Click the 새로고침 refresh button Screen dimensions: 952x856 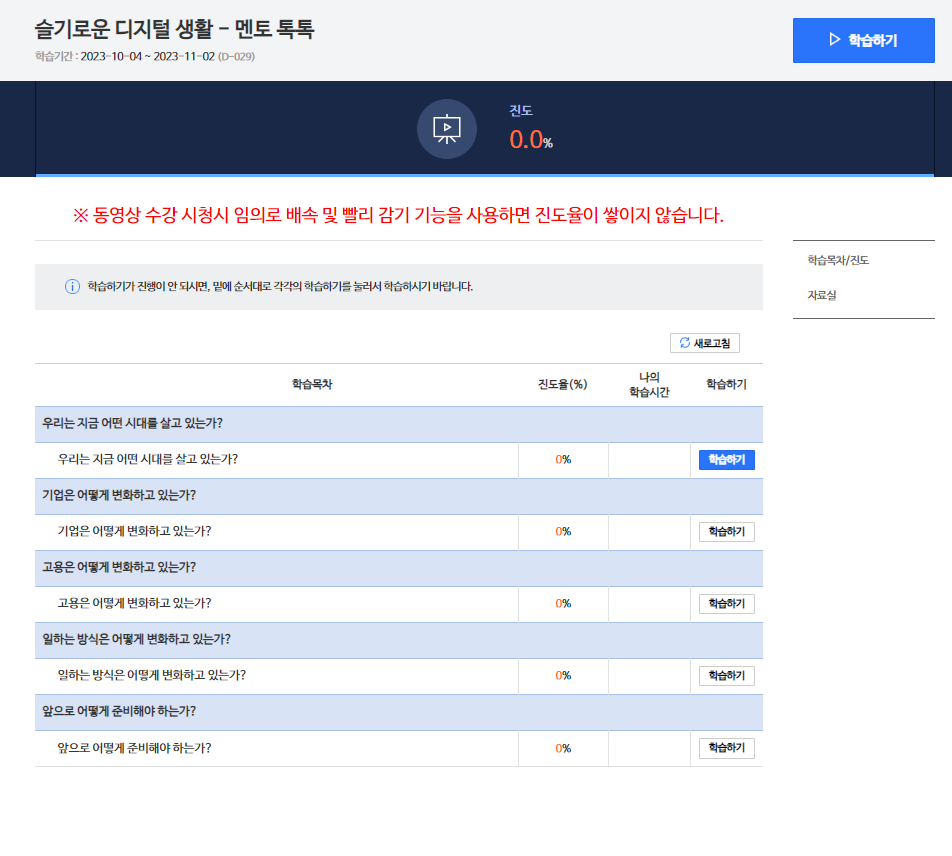point(704,343)
